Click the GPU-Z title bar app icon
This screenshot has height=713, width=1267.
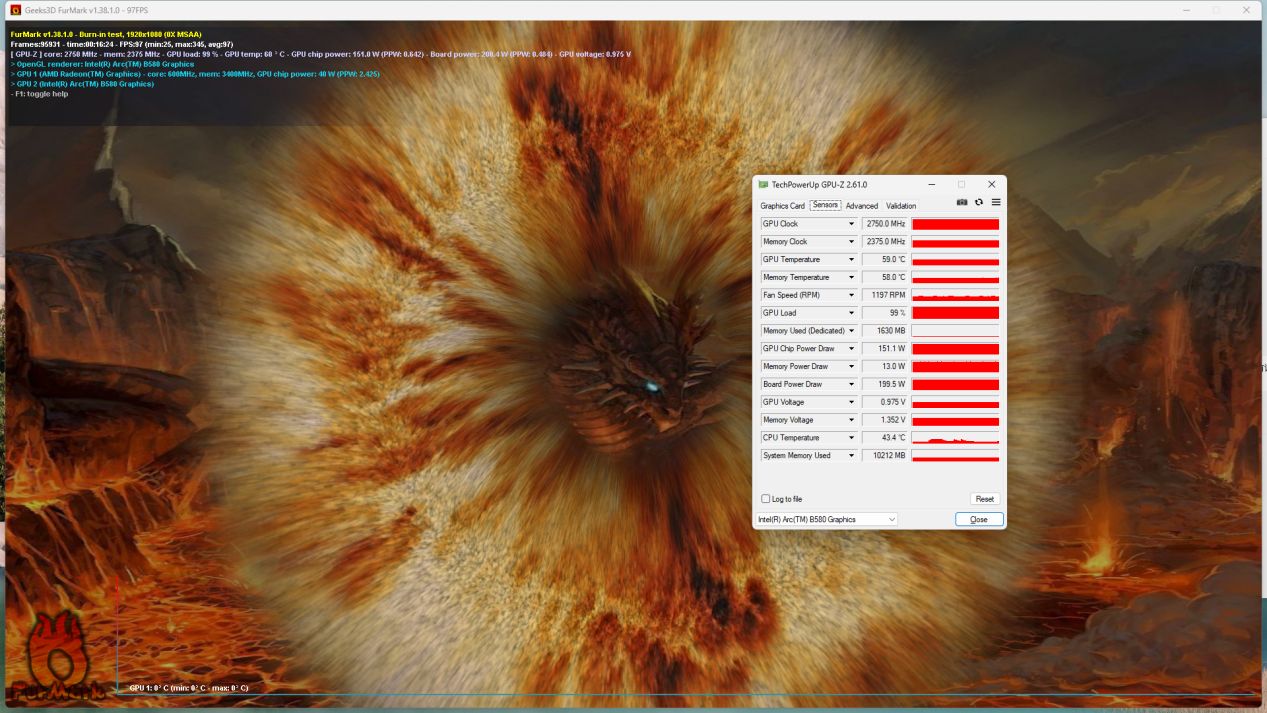click(763, 184)
